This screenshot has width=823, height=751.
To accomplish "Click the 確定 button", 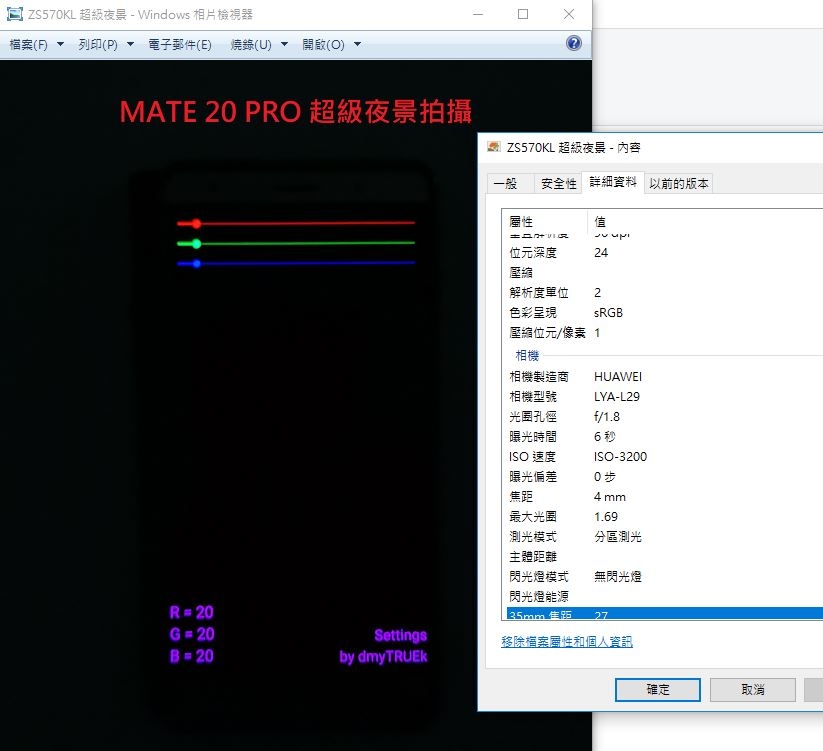I will click(658, 690).
